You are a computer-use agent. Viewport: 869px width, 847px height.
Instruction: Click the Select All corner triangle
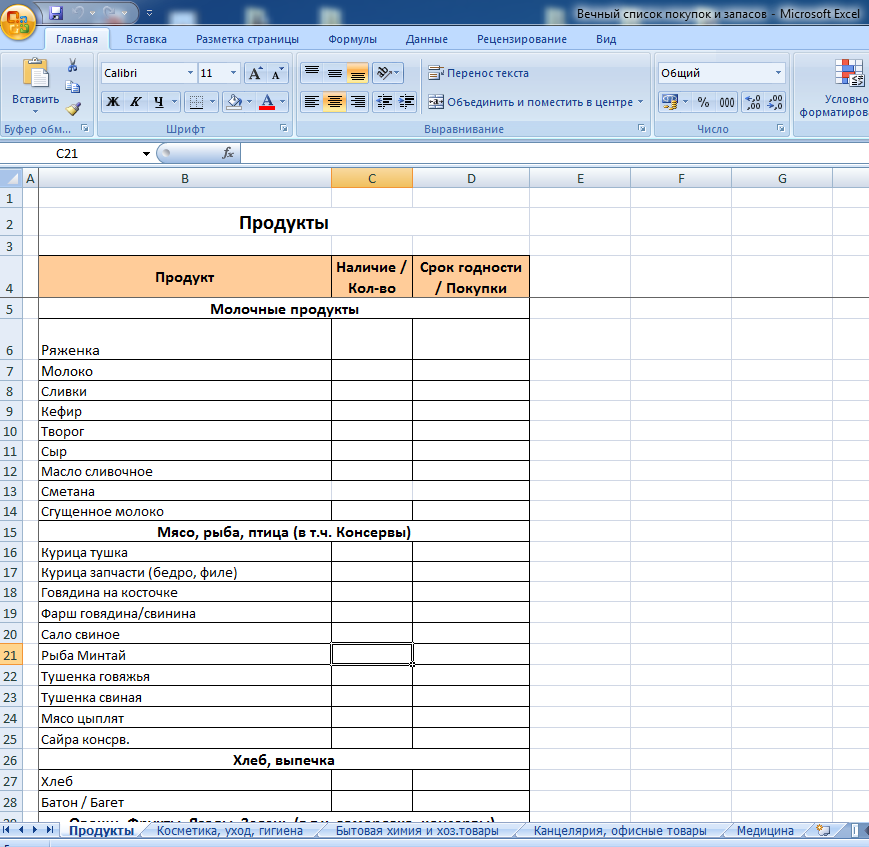pyautogui.click(x=11, y=178)
